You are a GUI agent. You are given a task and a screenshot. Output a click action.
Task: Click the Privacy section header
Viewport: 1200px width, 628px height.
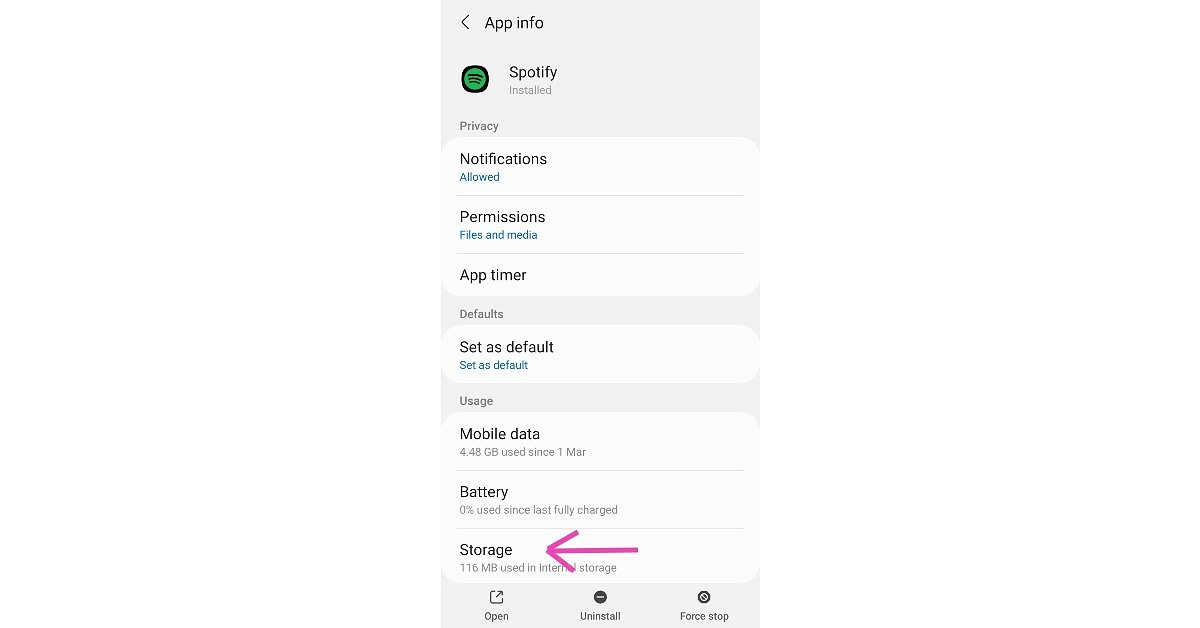point(479,126)
